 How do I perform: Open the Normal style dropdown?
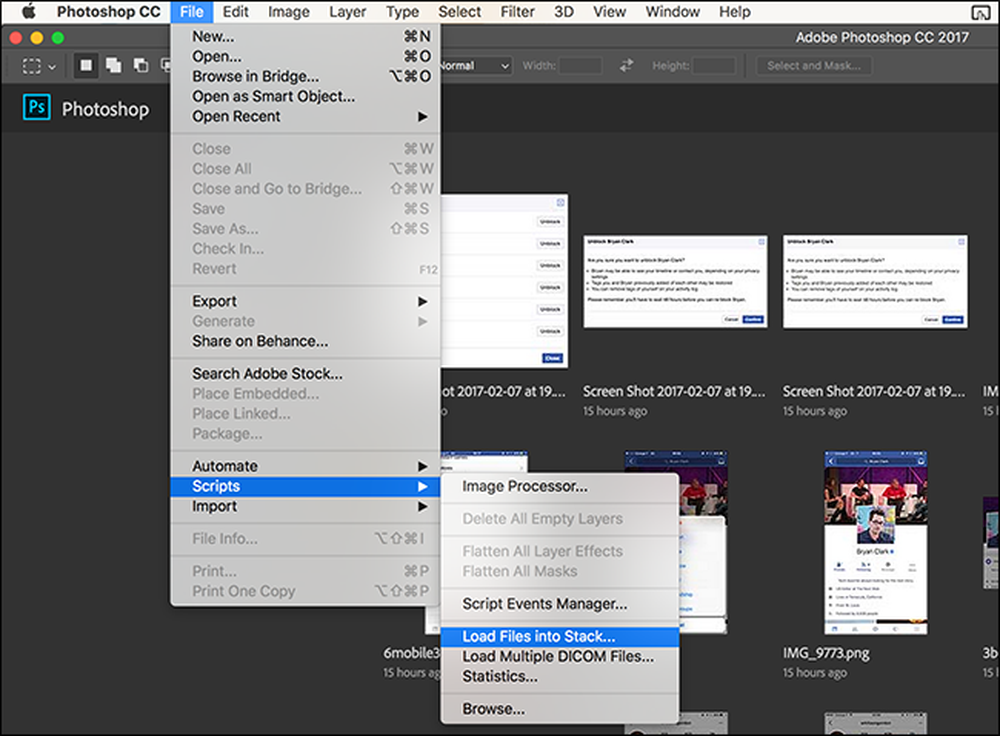pos(476,66)
